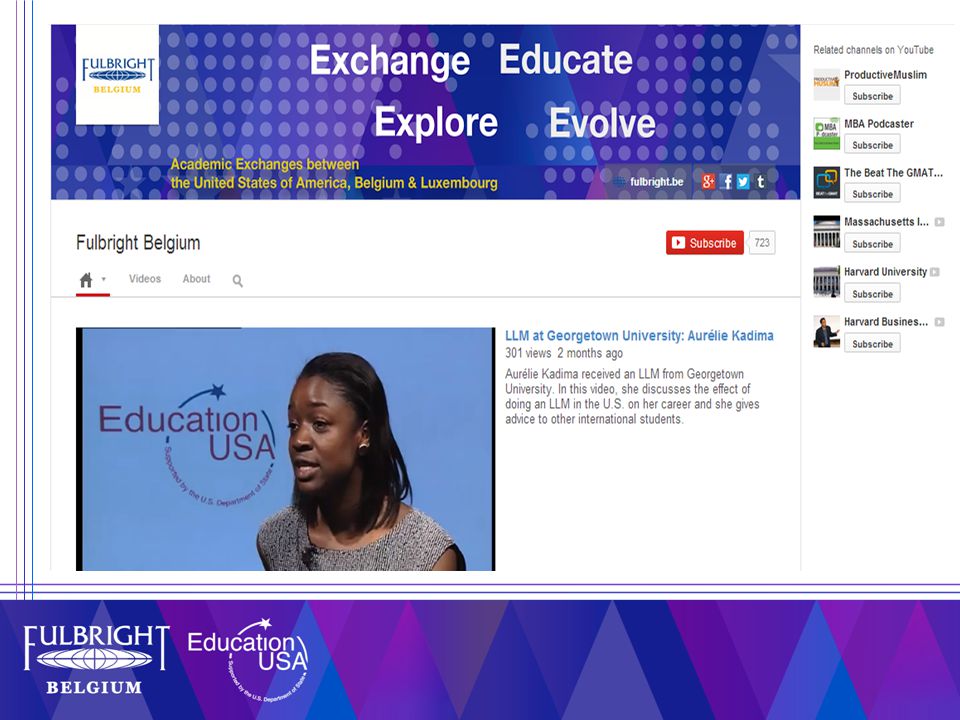
Task: Open Harvard Business channel avatar
Action: (827, 331)
